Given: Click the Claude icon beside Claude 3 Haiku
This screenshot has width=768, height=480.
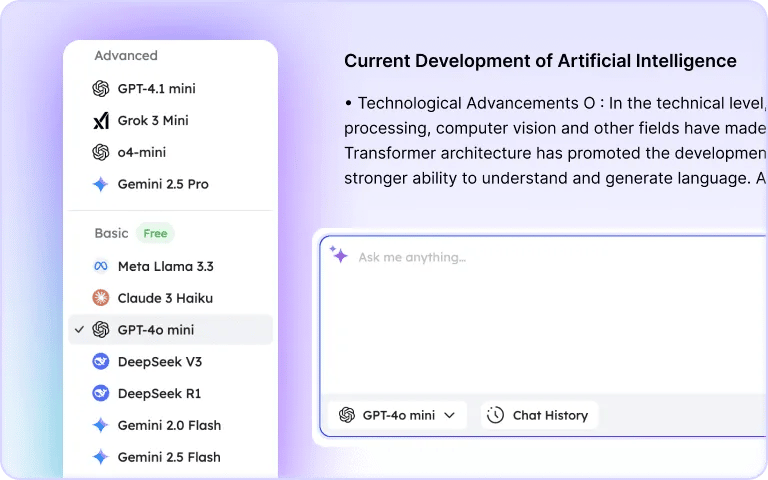Looking at the screenshot, I should tap(100, 298).
